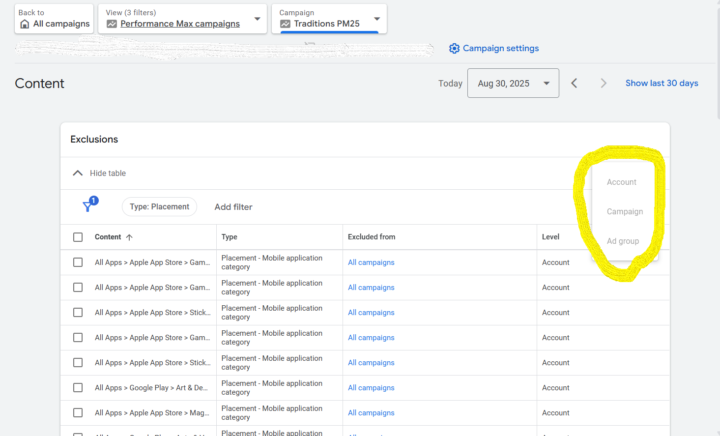This screenshot has width=720, height=436.
Task: Go to next date with right arrow
Action: (603, 83)
